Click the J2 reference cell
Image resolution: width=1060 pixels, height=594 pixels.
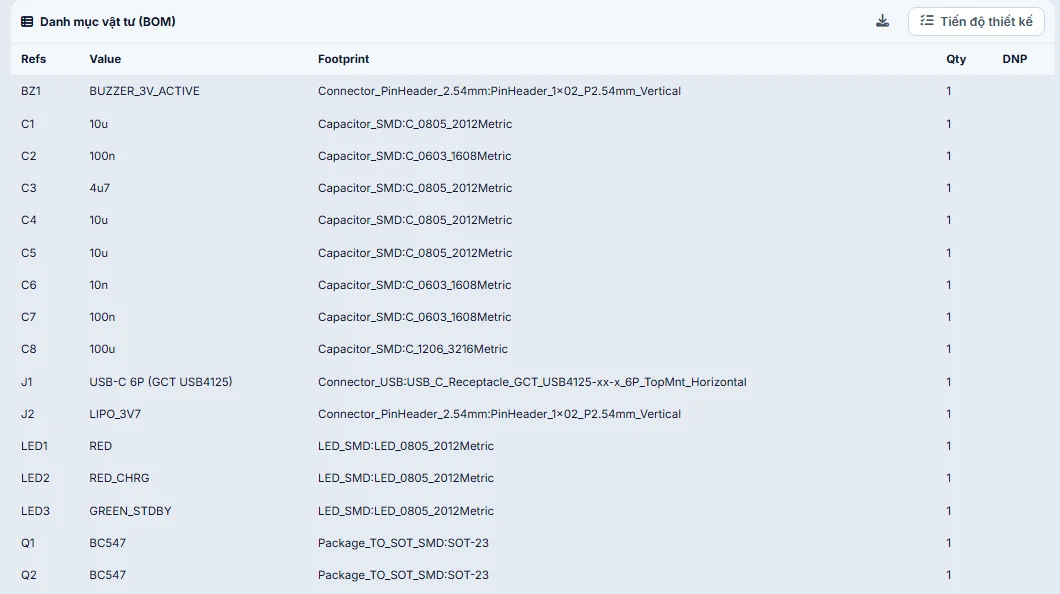[27, 414]
